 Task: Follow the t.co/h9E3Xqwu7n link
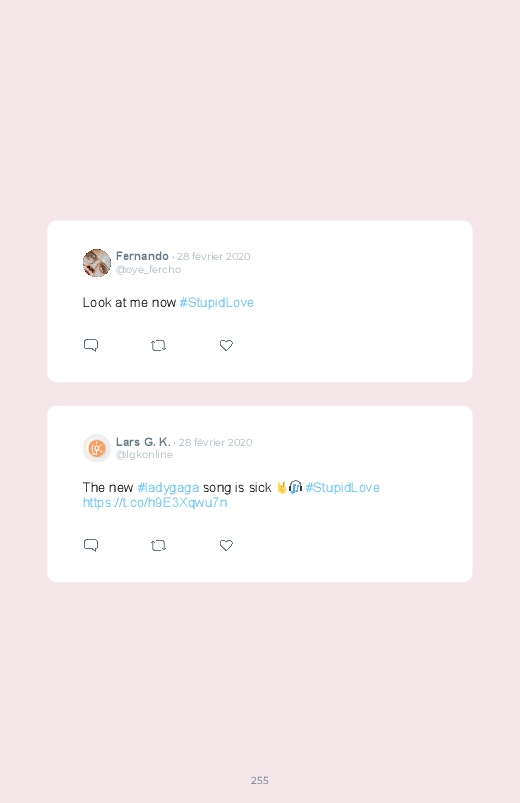(x=155, y=502)
